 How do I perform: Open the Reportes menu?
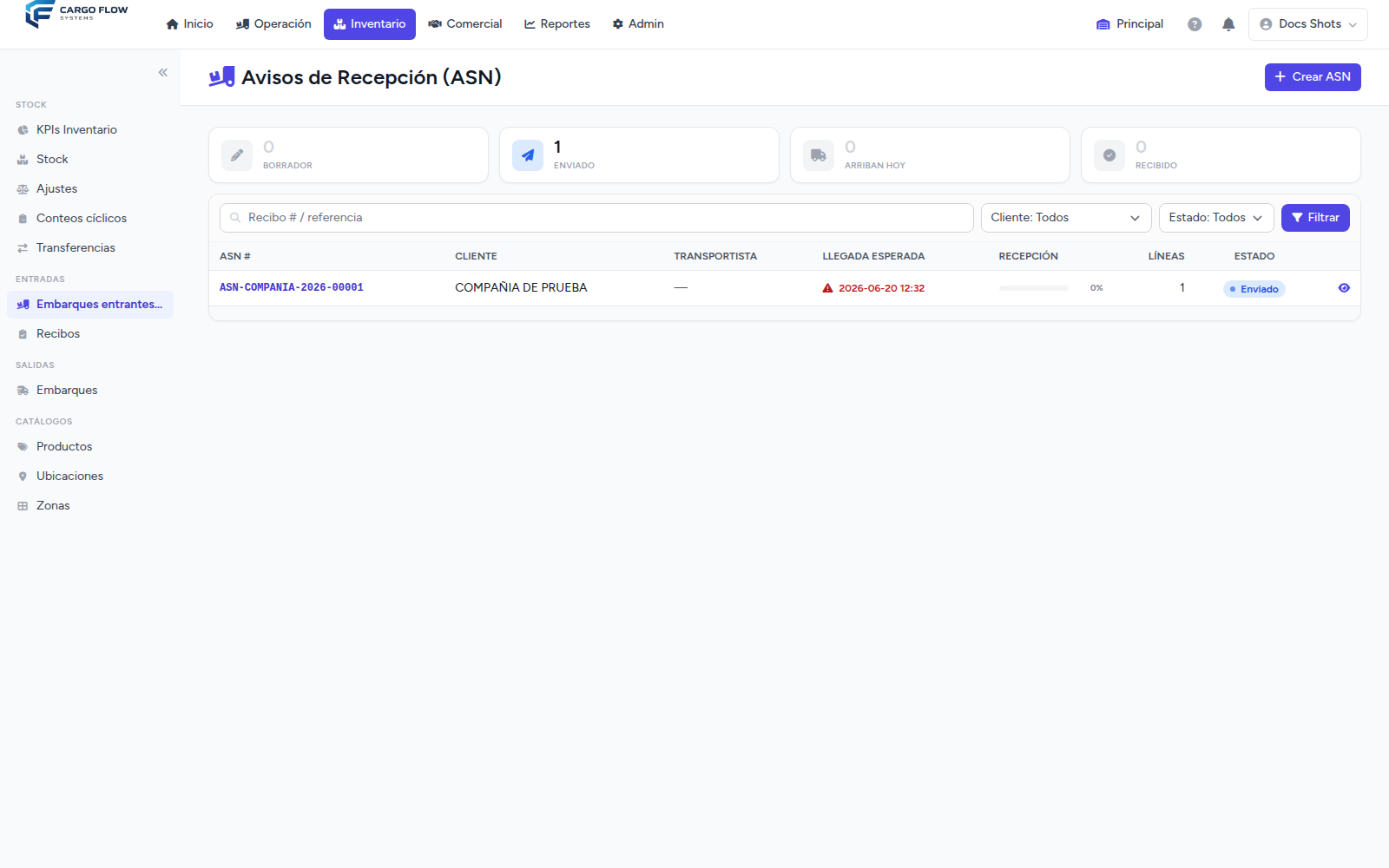(x=557, y=24)
